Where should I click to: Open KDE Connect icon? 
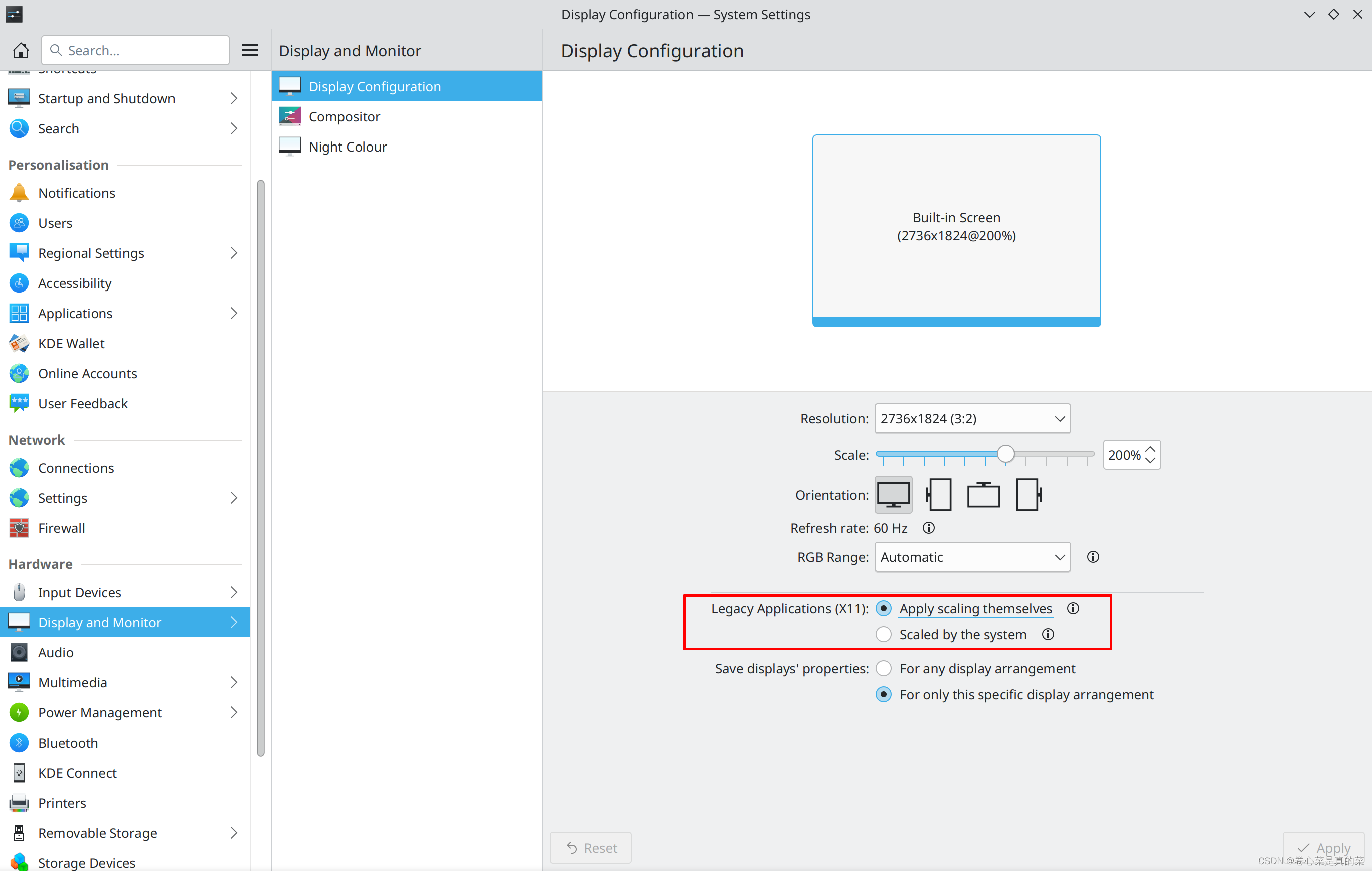pos(19,773)
